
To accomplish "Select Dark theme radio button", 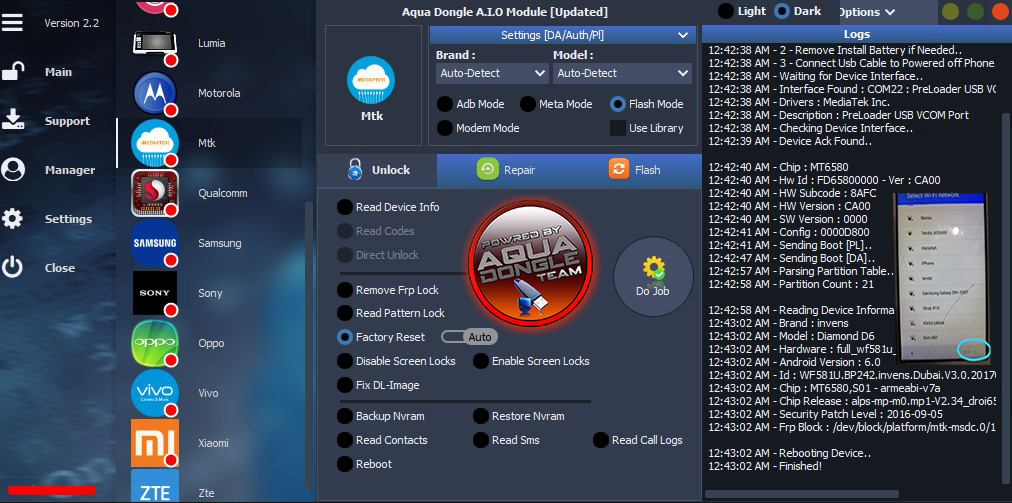I will pyautogui.click(x=782, y=11).
